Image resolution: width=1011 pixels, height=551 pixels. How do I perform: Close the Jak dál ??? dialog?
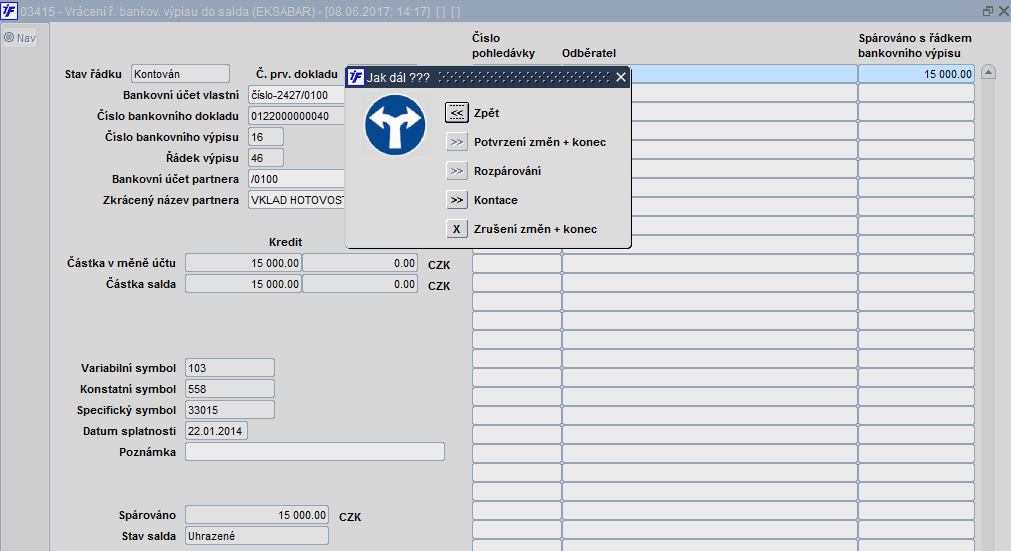[620, 77]
